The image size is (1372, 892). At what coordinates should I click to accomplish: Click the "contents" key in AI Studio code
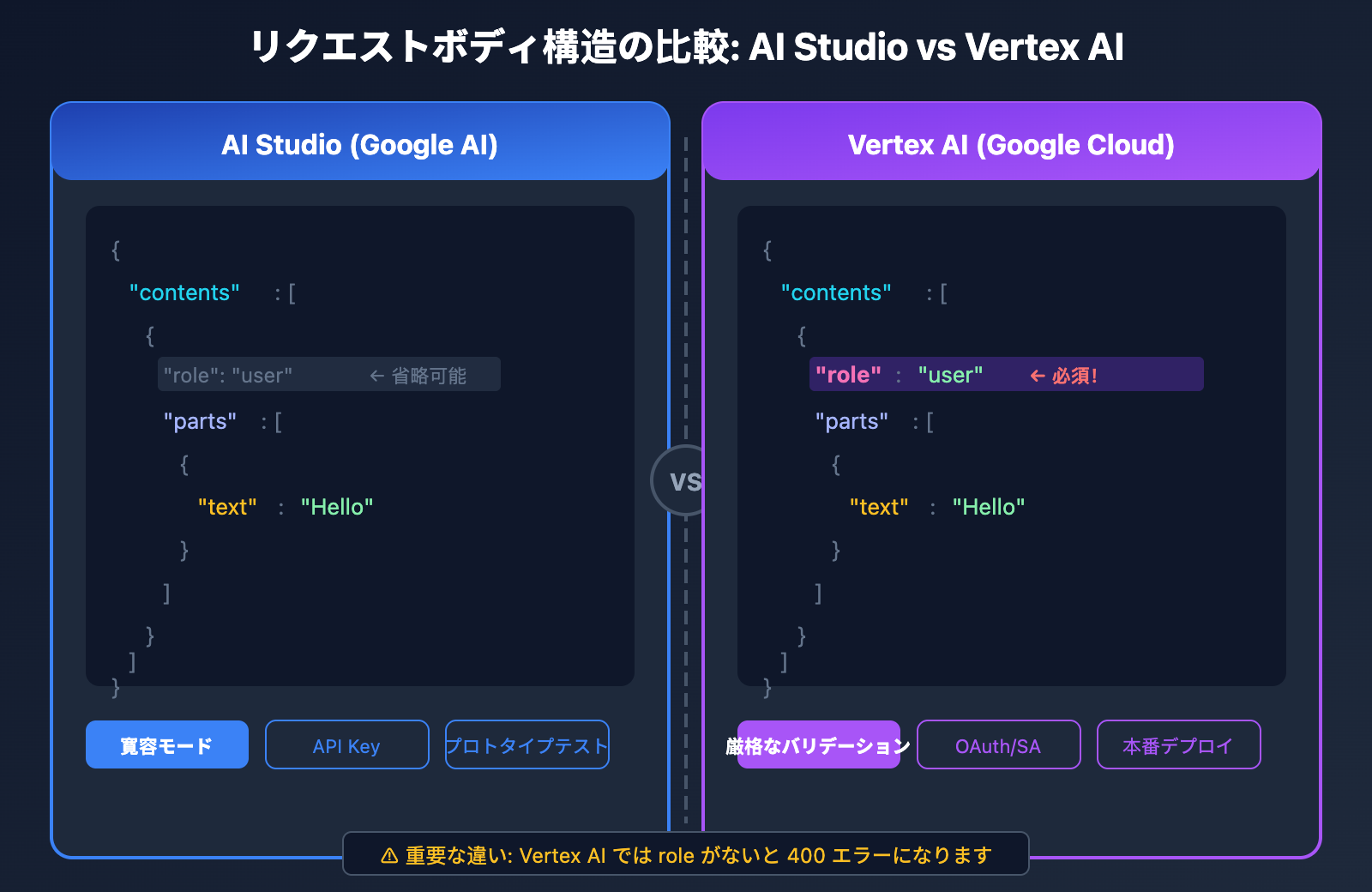[x=184, y=292]
